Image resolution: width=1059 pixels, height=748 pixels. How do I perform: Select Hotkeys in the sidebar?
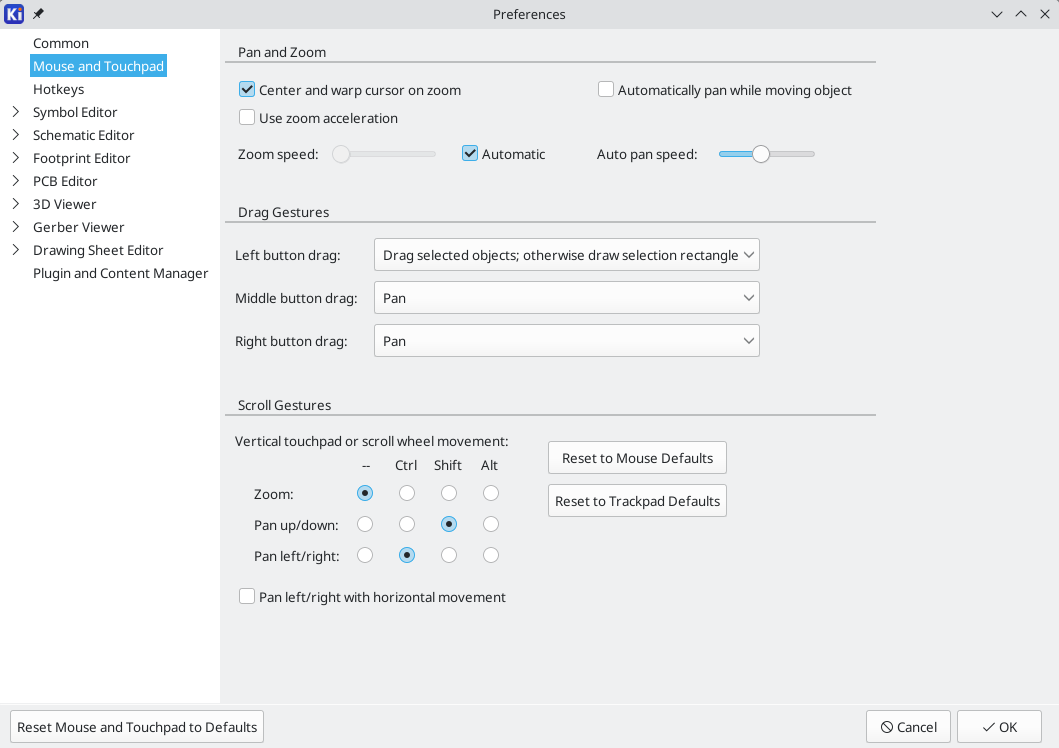[x=58, y=88]
